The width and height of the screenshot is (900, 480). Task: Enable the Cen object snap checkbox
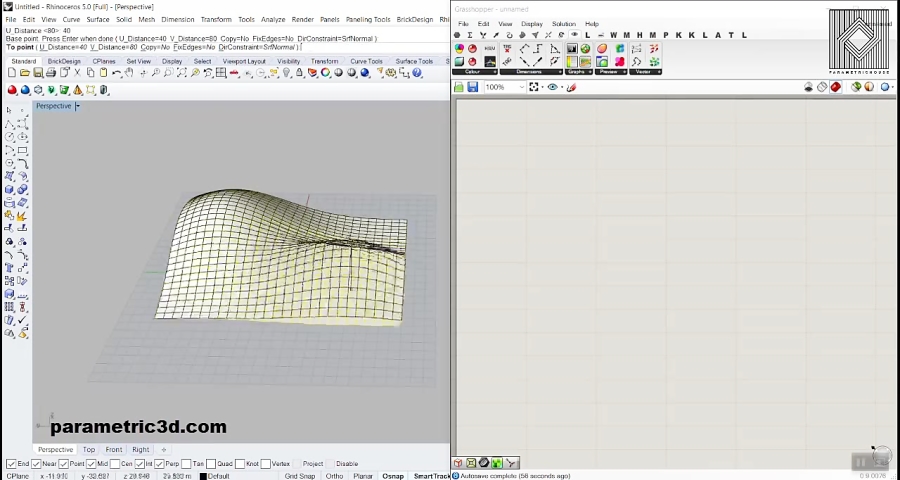(114, 464)
